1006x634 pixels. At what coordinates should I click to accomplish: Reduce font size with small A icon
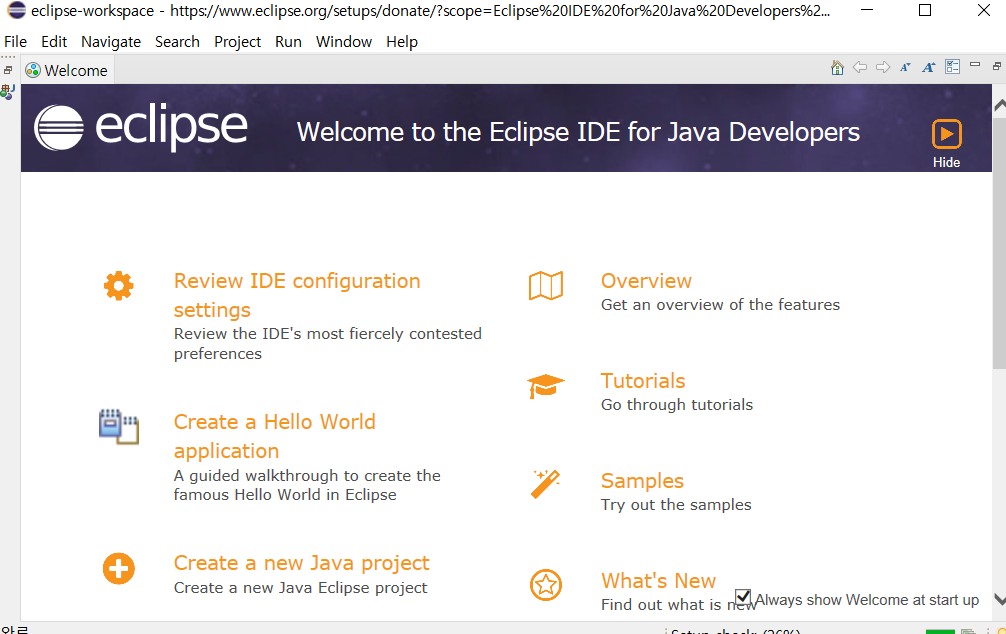pos(905,67)
